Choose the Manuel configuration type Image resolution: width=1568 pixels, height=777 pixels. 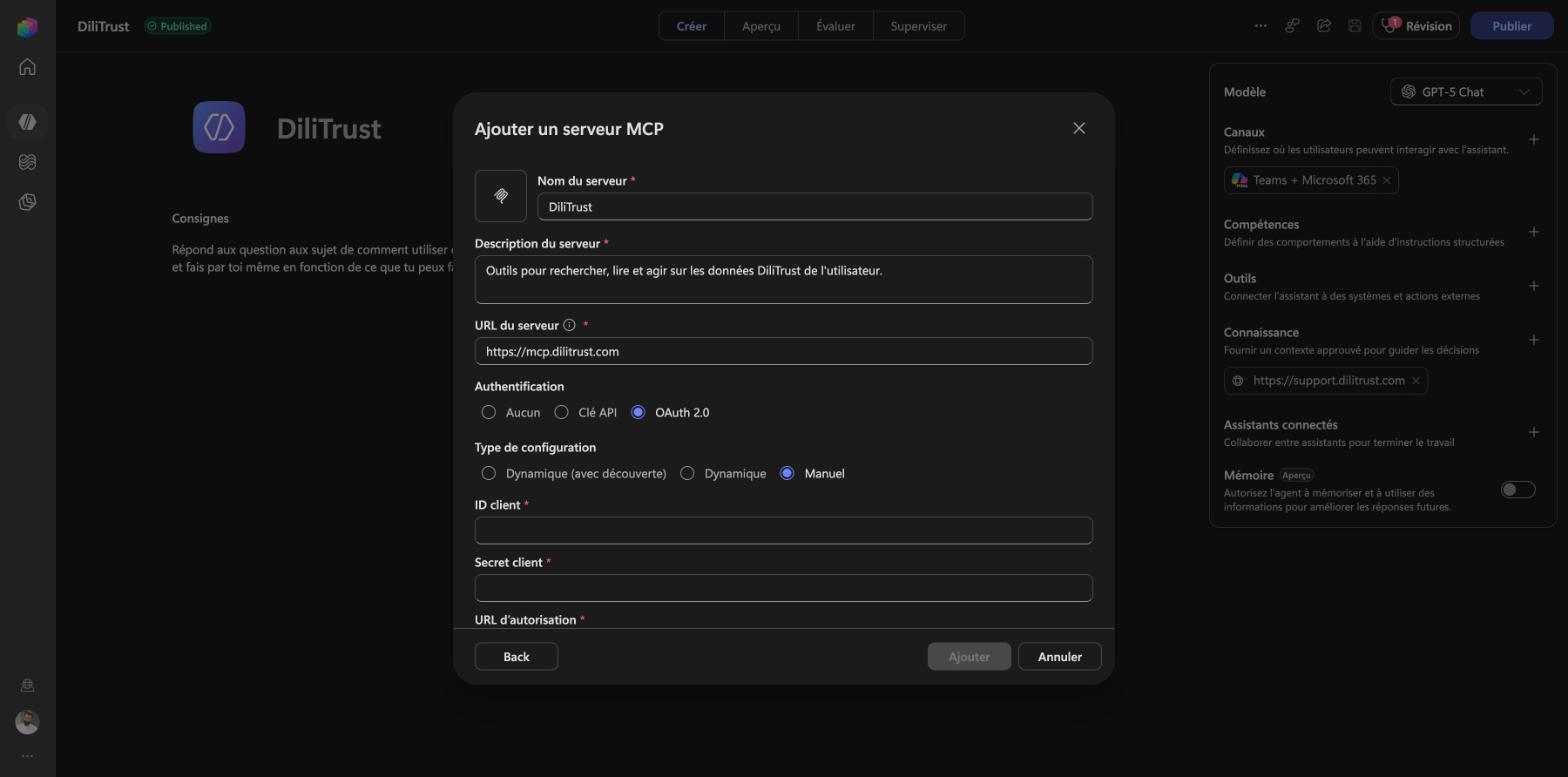coord(787,473)
